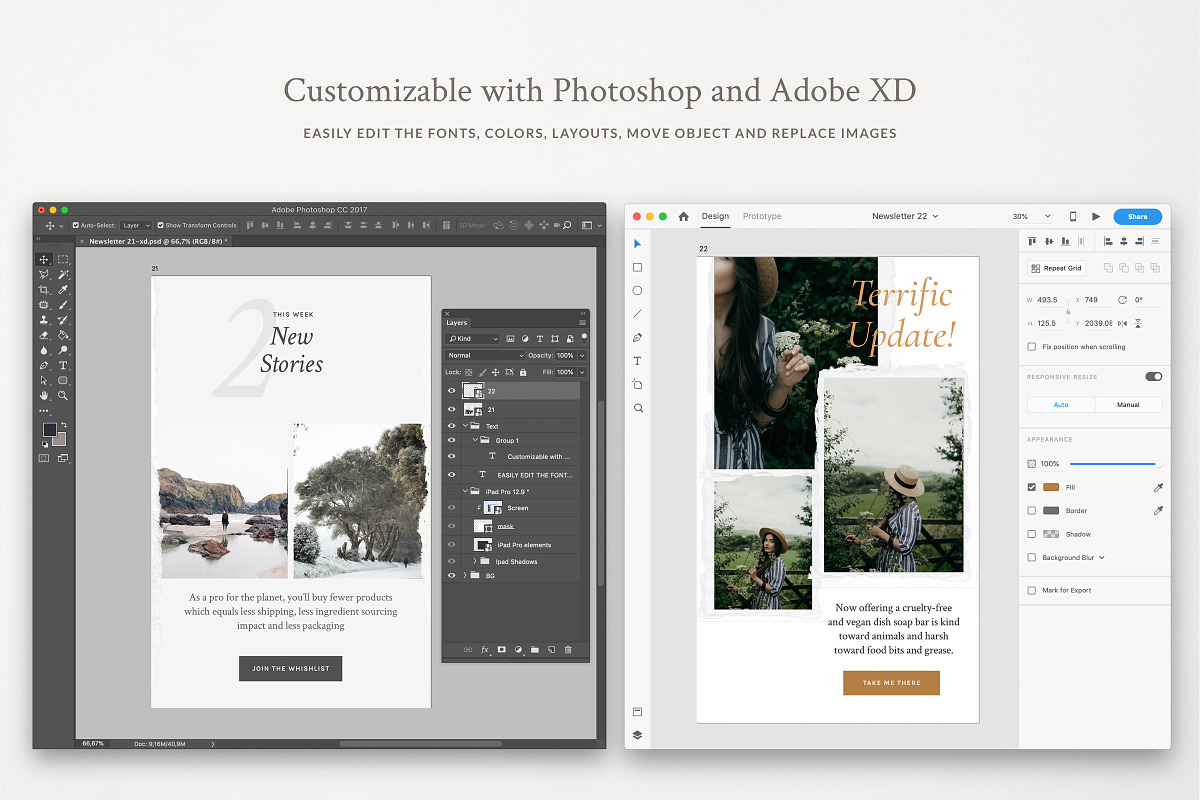The width and height of the screenshot is (1200, 800).
Task: Open the Newsletter 22 title dropdown
Action: pos(905,216)
